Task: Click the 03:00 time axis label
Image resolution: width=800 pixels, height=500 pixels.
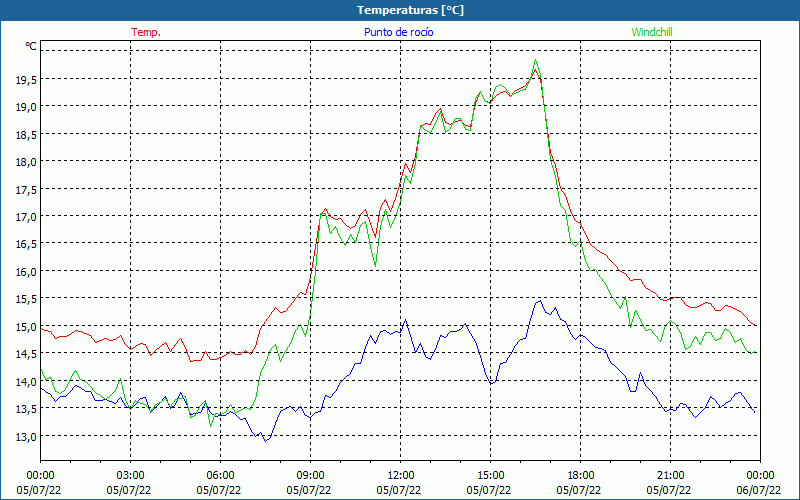Action: [130, 476]
